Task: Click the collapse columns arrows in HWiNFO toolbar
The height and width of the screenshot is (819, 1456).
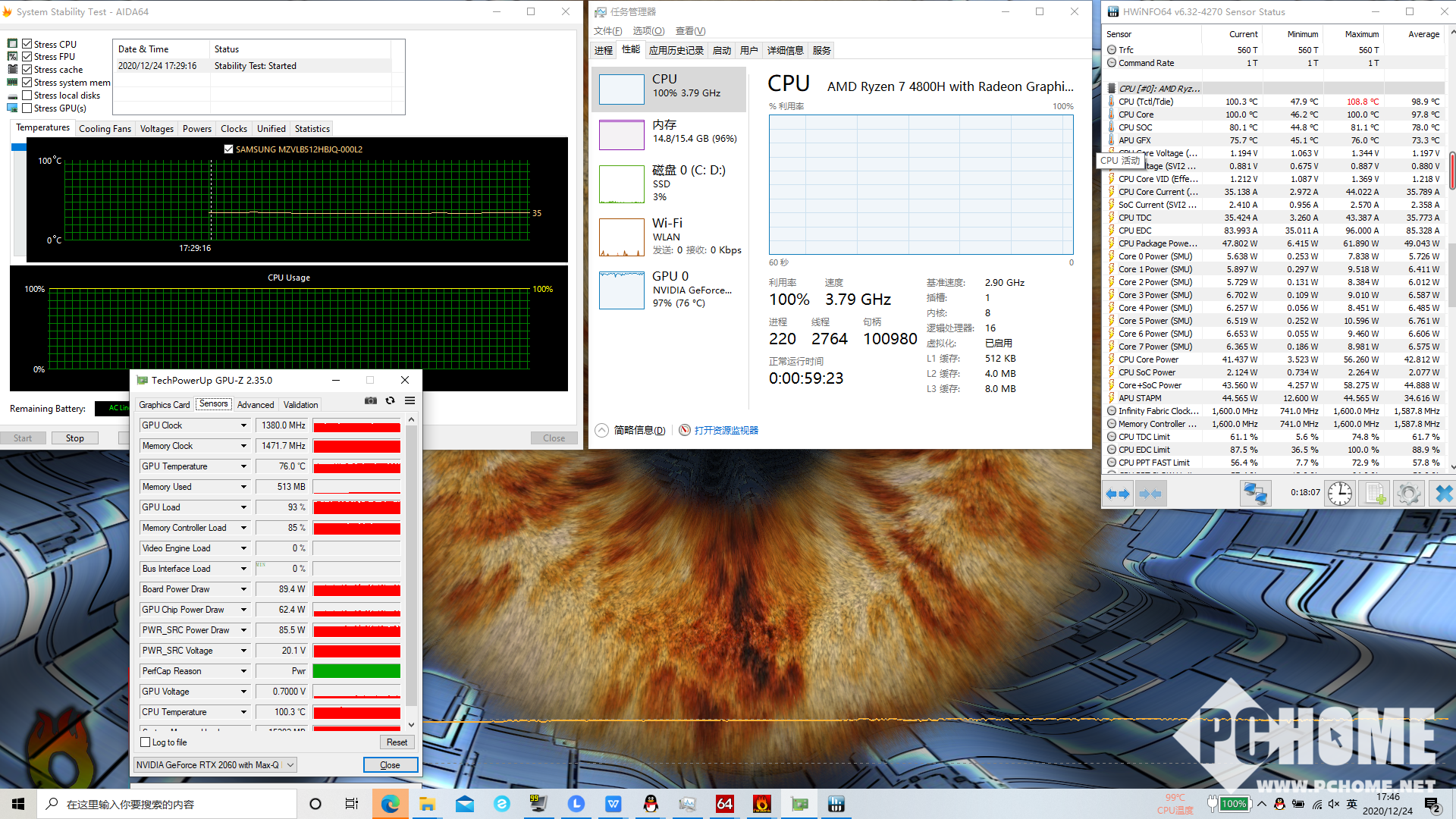Action: tap(1150, 494)
